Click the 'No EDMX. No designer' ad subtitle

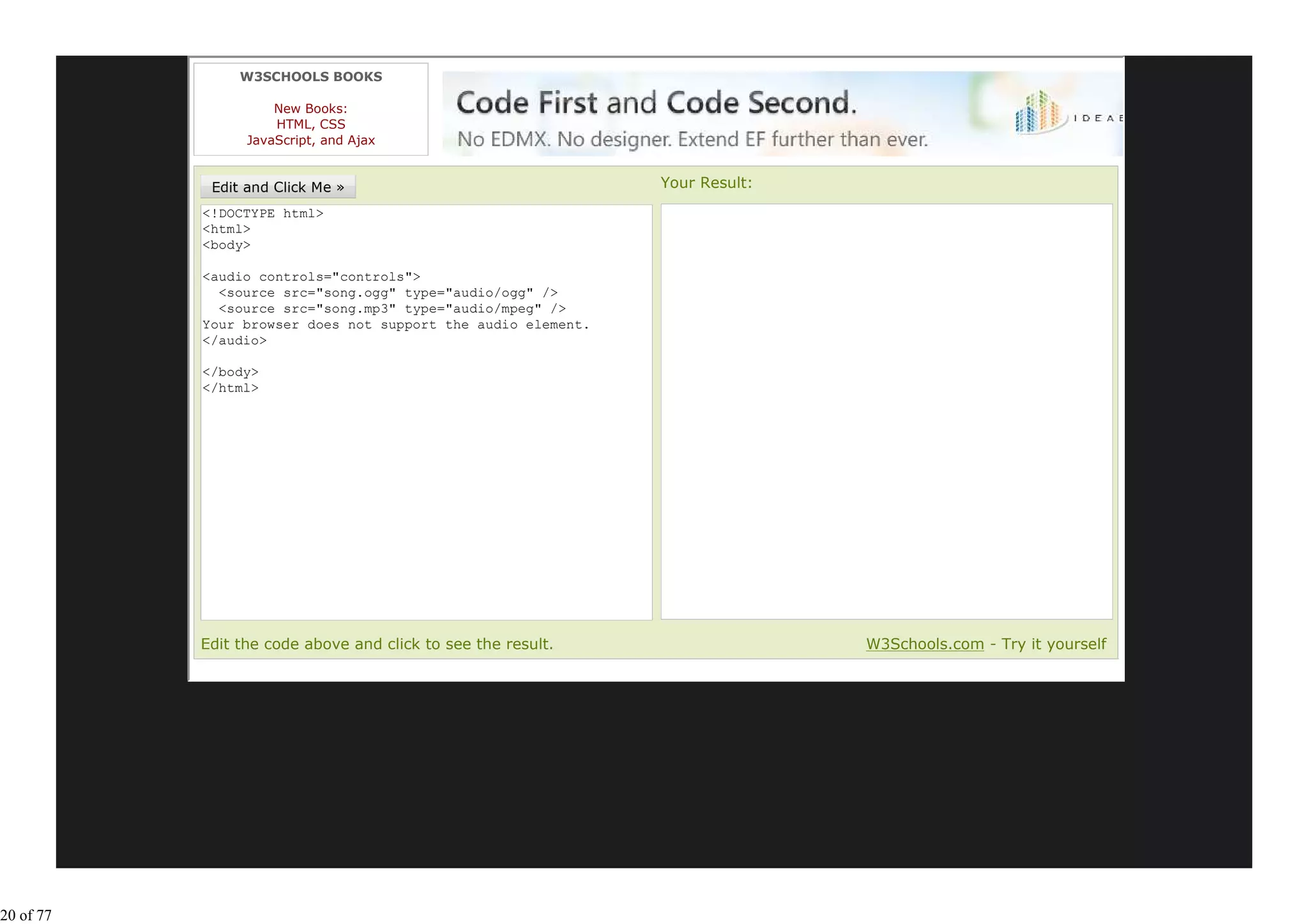pos(692,139)
